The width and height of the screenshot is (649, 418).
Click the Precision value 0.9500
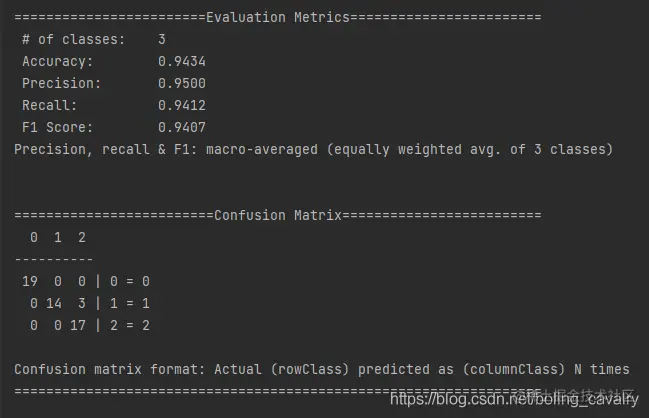click(x=182, y=83)
